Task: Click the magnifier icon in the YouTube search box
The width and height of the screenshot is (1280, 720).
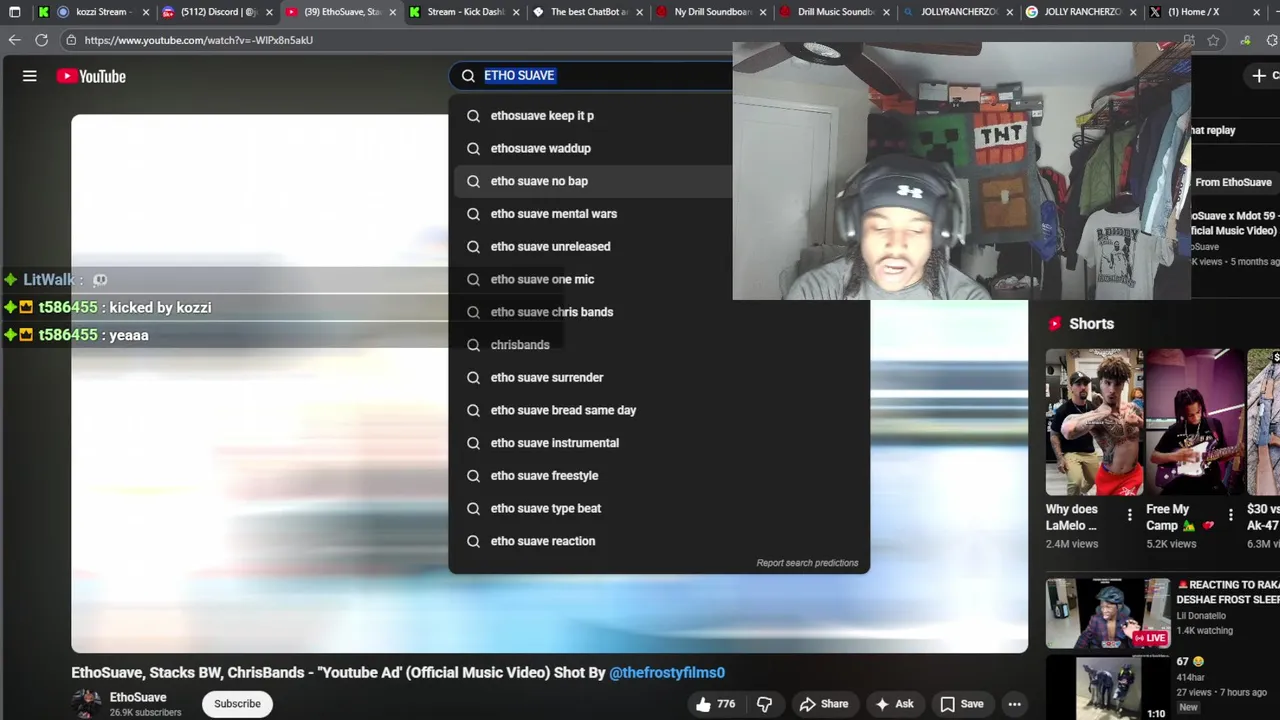Action: pyautogui.click(x=468, y=76)
